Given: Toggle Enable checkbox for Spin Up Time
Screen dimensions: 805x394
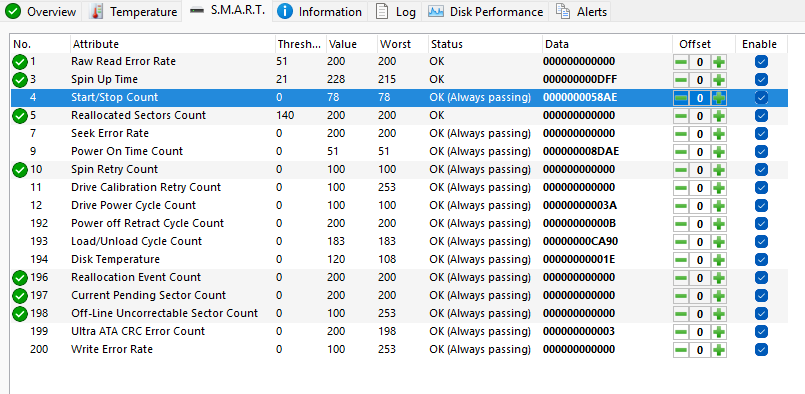Looking at the screenshot, I should (761, 80).
